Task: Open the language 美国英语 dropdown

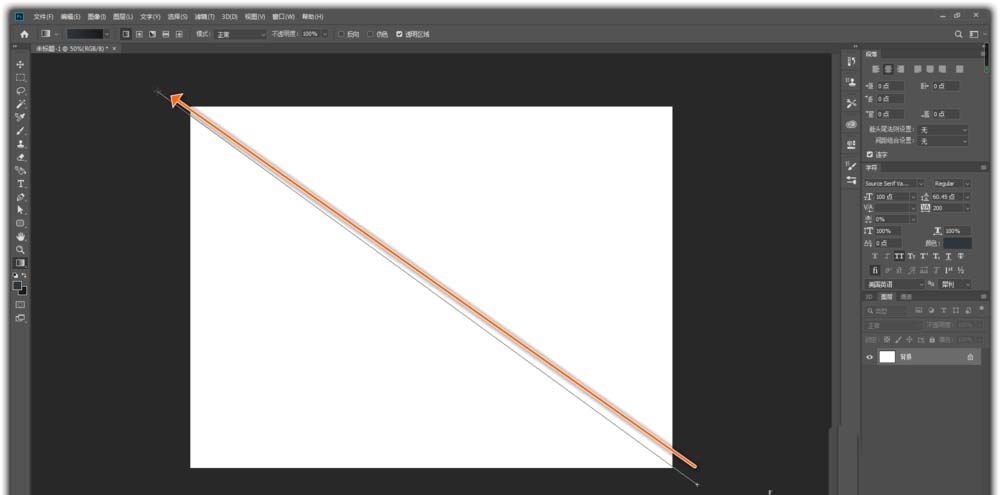Action: (894, 284)
